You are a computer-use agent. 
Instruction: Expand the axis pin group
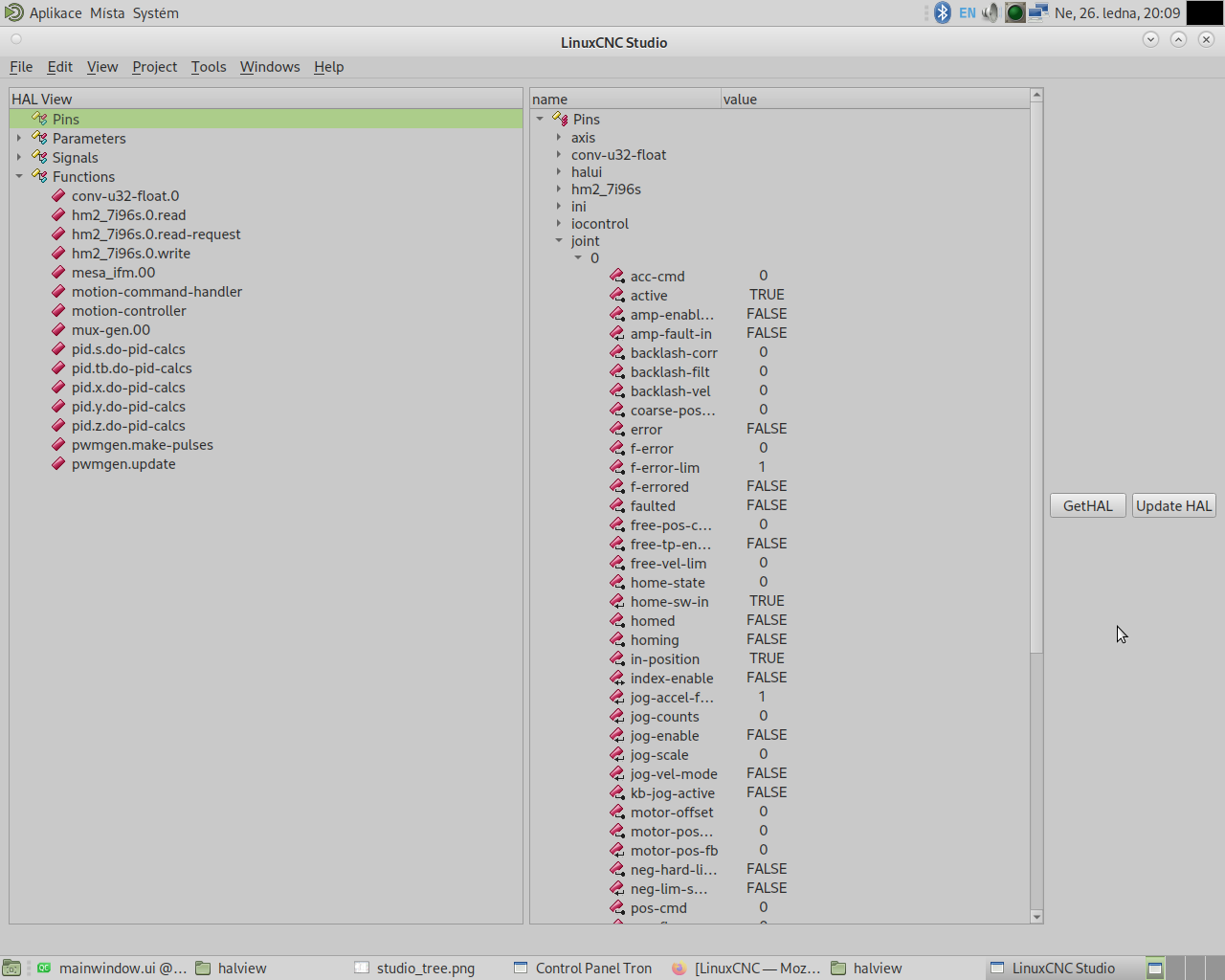(559, 137)
